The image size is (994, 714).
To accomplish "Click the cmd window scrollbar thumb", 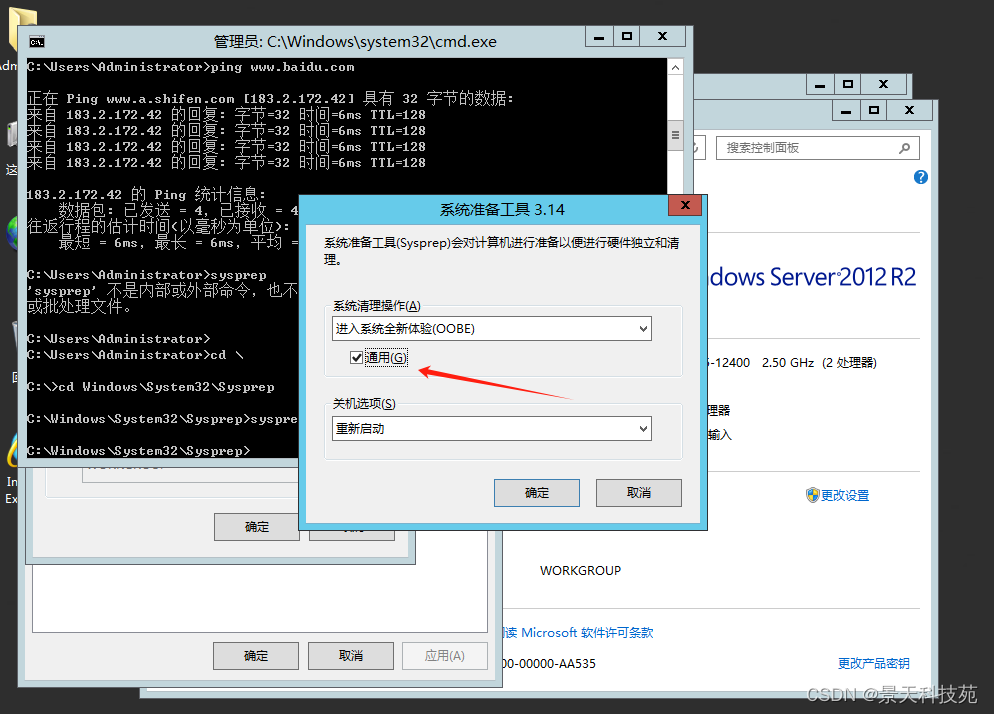I will coord(676,135).
